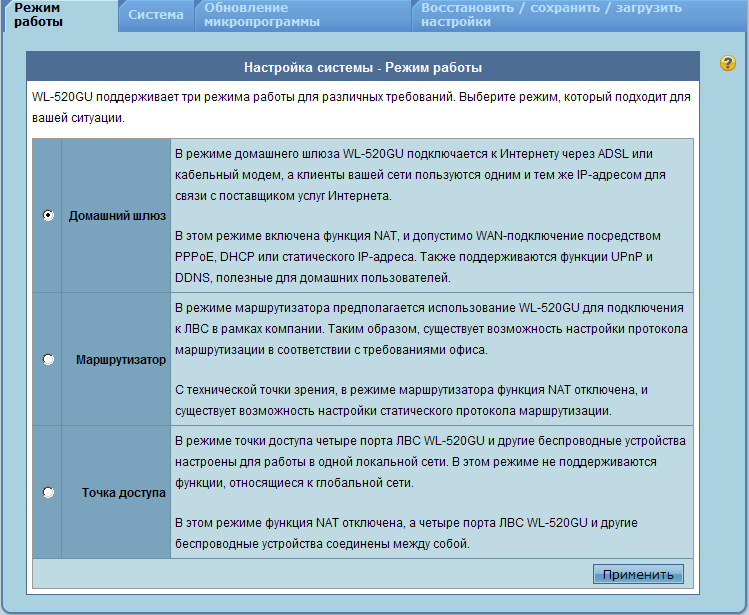
Task: Choose the Маршрутизатор radio button
Action: click(48, 359)
